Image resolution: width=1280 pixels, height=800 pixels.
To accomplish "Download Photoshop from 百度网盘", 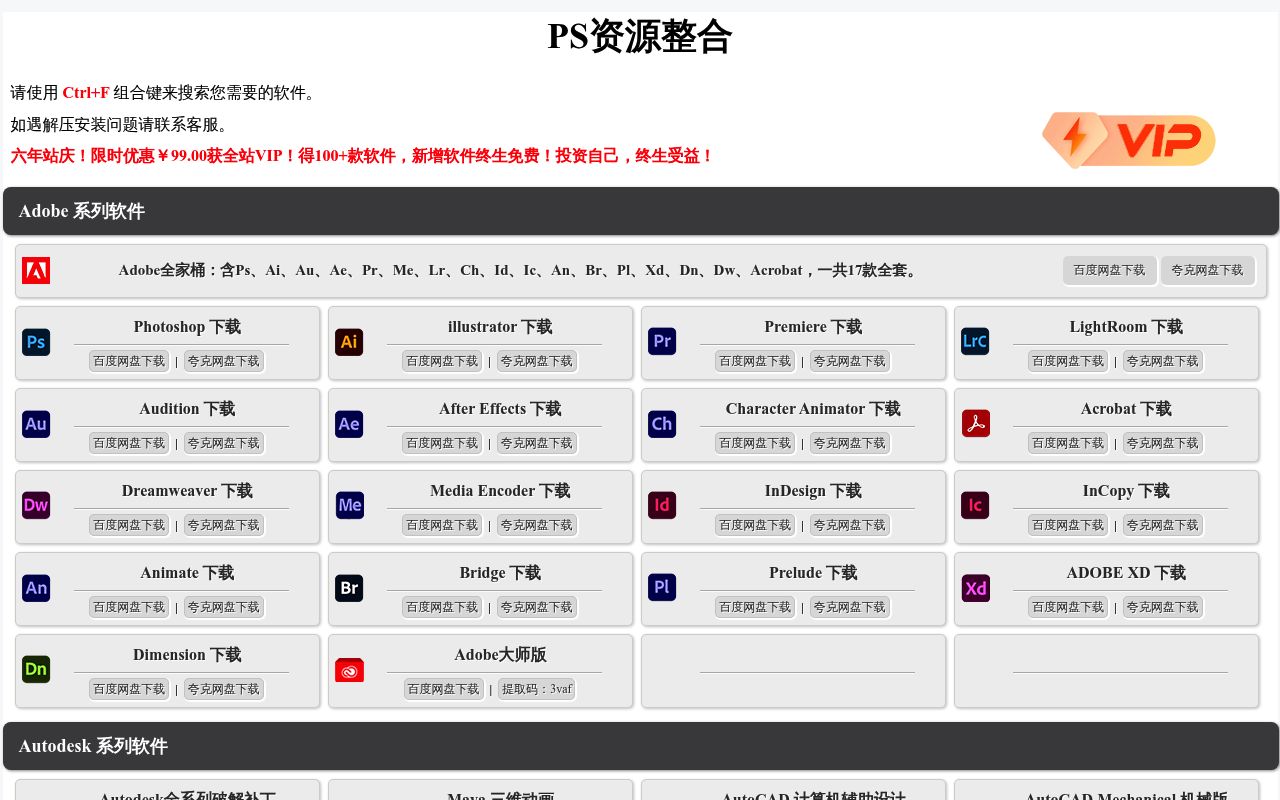I will coord(129,361).
